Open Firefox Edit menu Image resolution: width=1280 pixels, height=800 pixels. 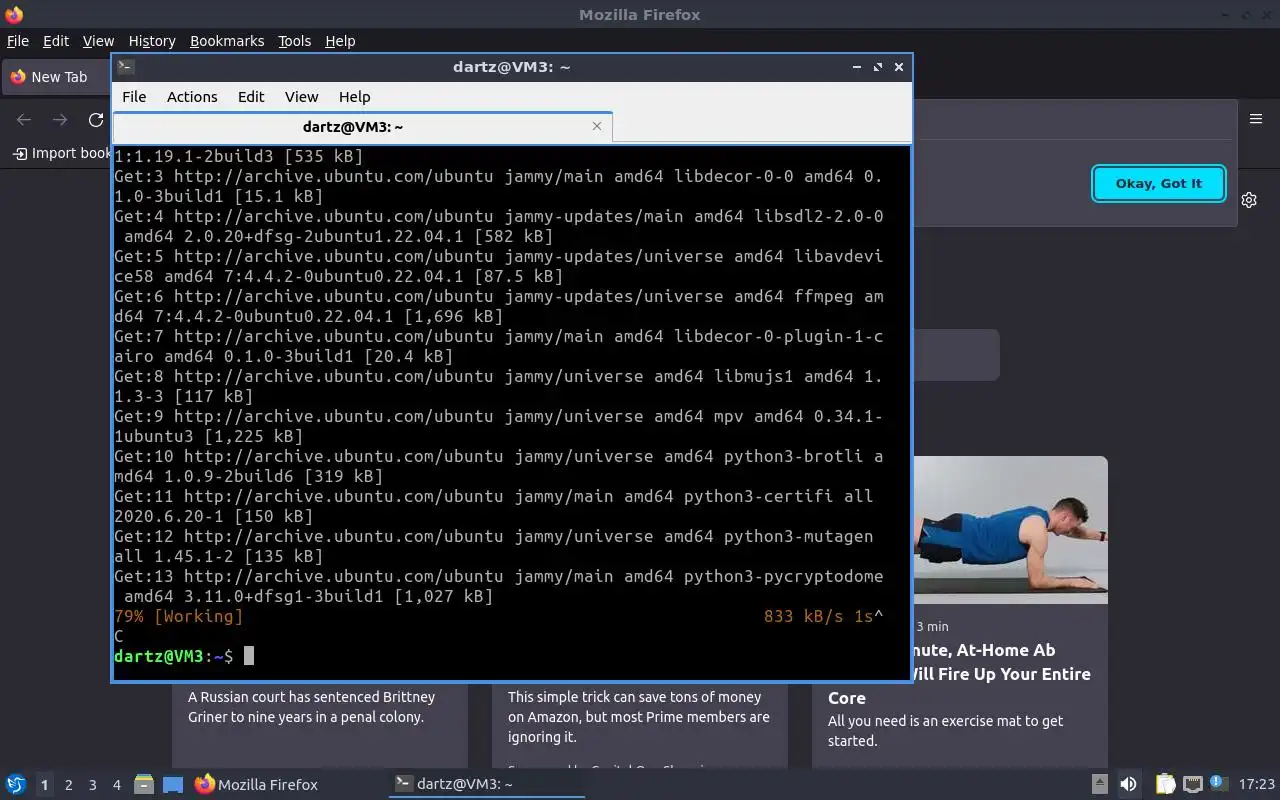pos(56,41)
